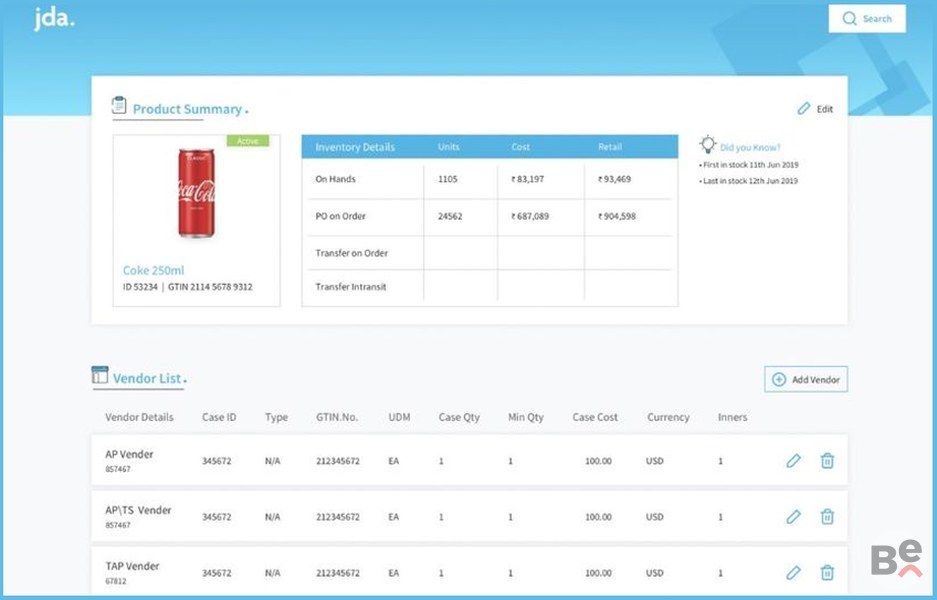Click the On Hands cost 83,197
937x600 pixels.
tap(528, 179)
